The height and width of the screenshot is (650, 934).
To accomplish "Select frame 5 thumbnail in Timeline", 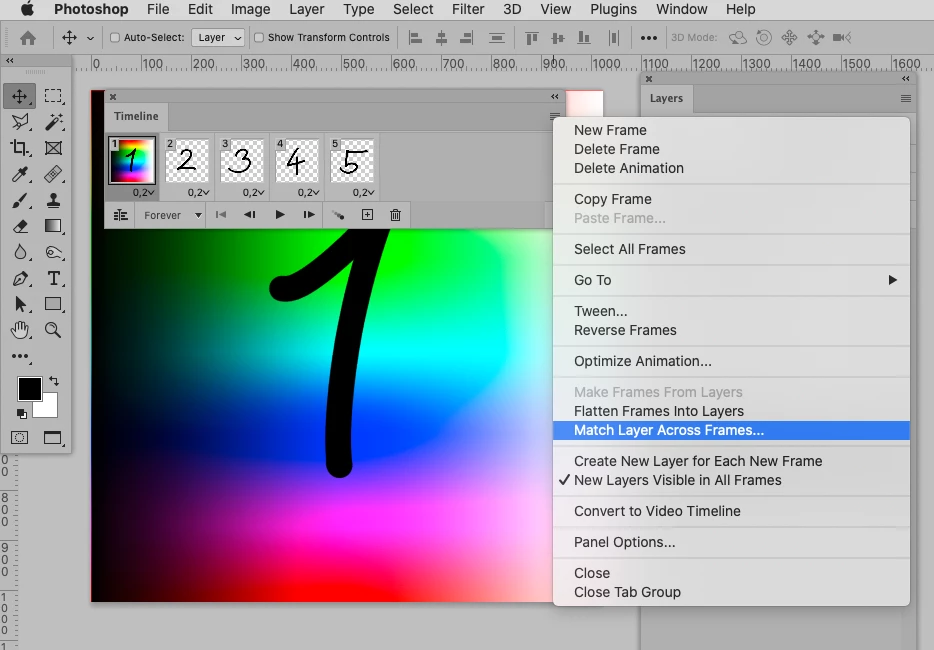I will [x=352, y=161].
